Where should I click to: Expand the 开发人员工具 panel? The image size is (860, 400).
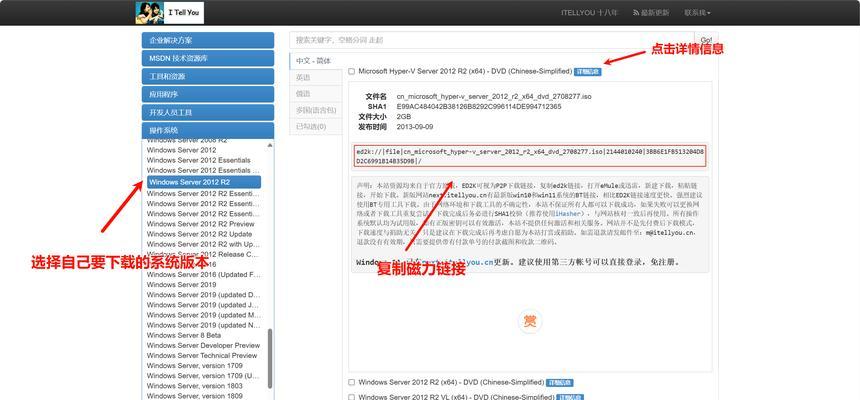coord(208,112)
